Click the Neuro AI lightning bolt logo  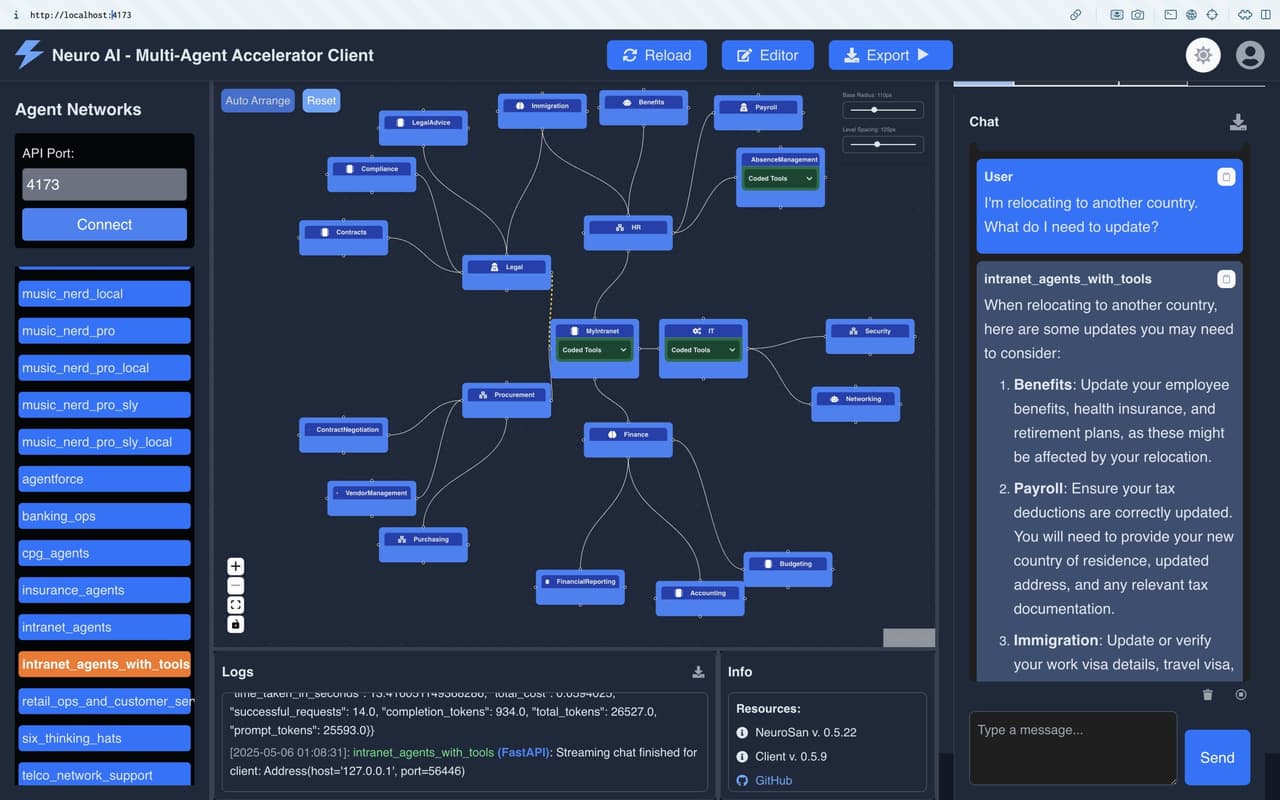click(27, 55)
